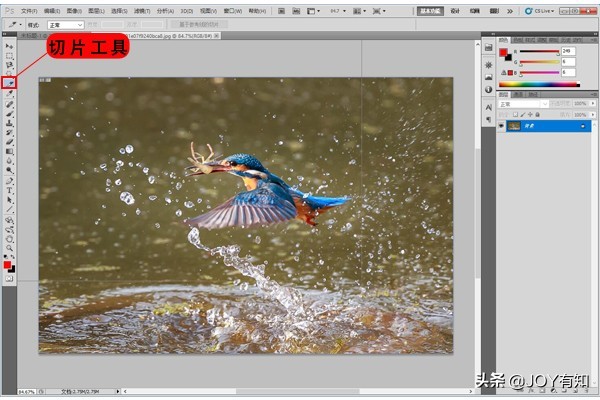Select the Lasso tool

pos(9,65)
